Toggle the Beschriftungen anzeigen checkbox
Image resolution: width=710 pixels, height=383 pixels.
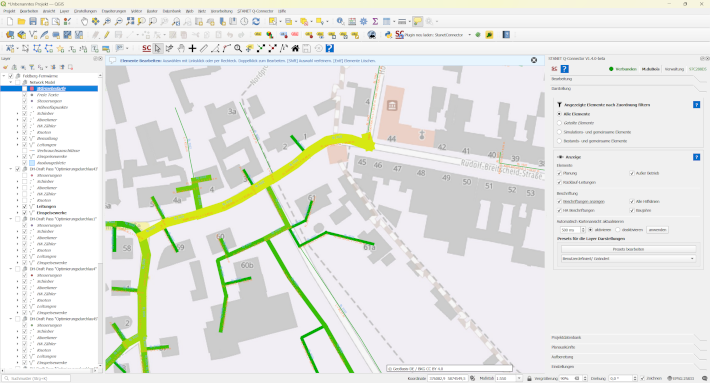point(559,201)
